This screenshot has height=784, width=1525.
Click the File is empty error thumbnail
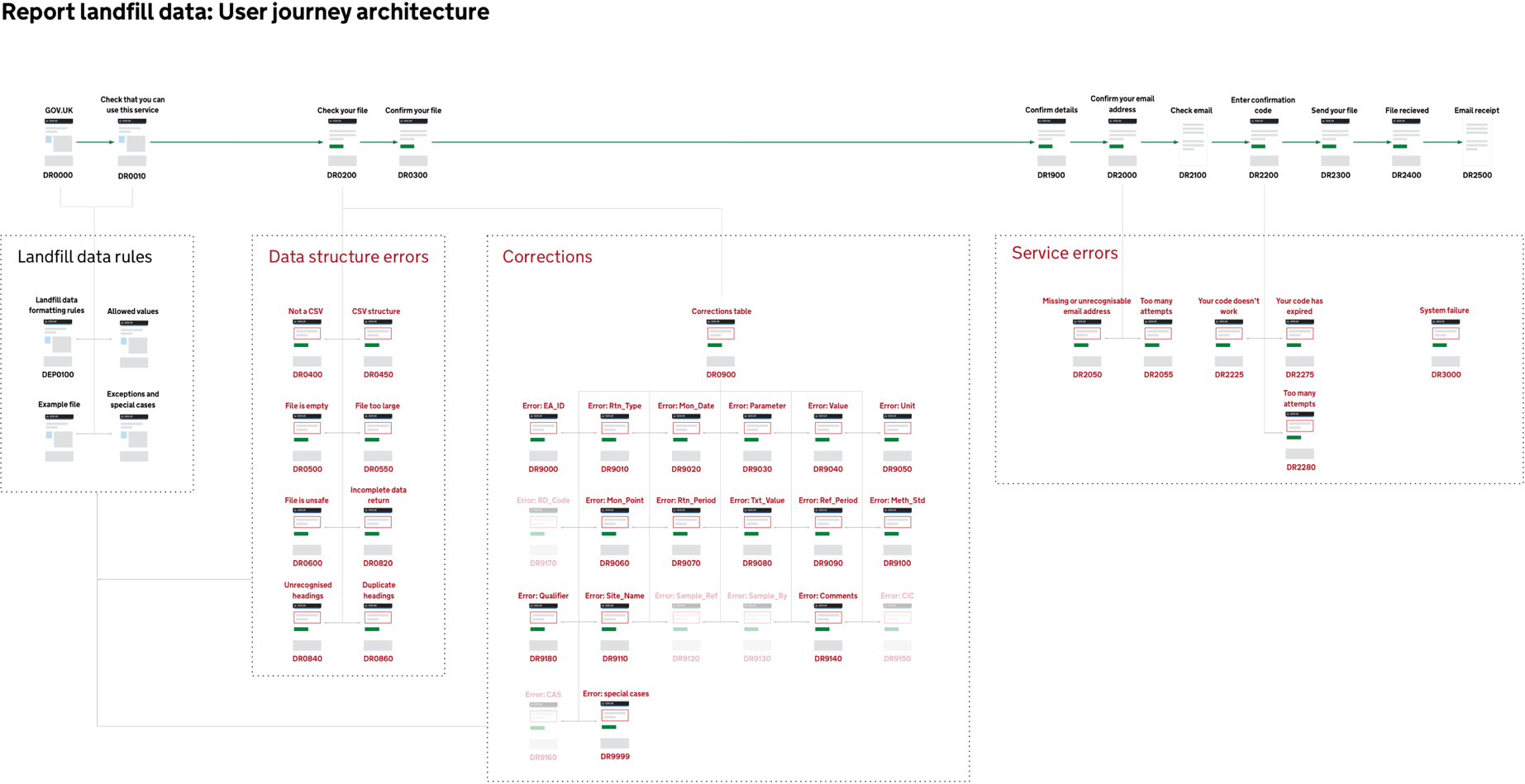(307, 437)
